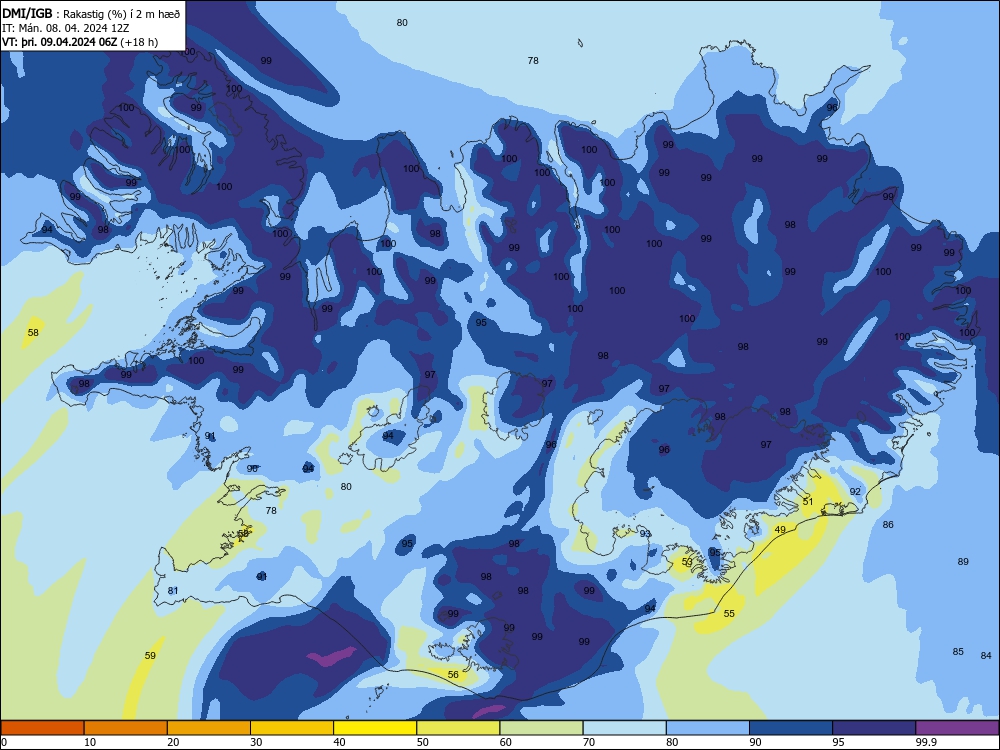Pick the pale yellow 50–60 legend swatch
Image resolution: width=1000 pixels, height=750 pixels.
458,728
